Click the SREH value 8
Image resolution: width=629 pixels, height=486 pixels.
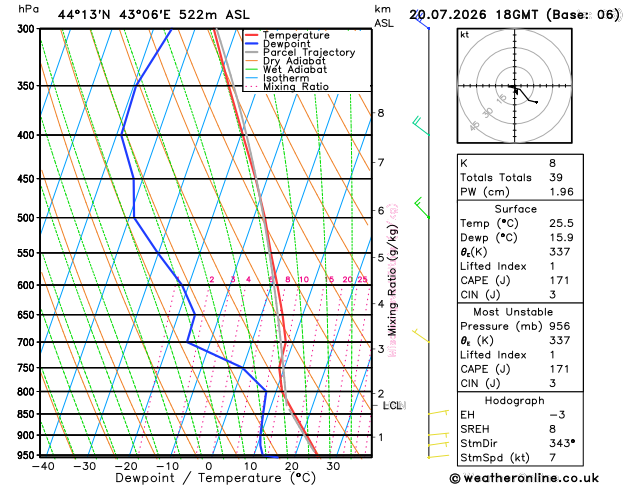pyautogui.click(x=552, y=429)
